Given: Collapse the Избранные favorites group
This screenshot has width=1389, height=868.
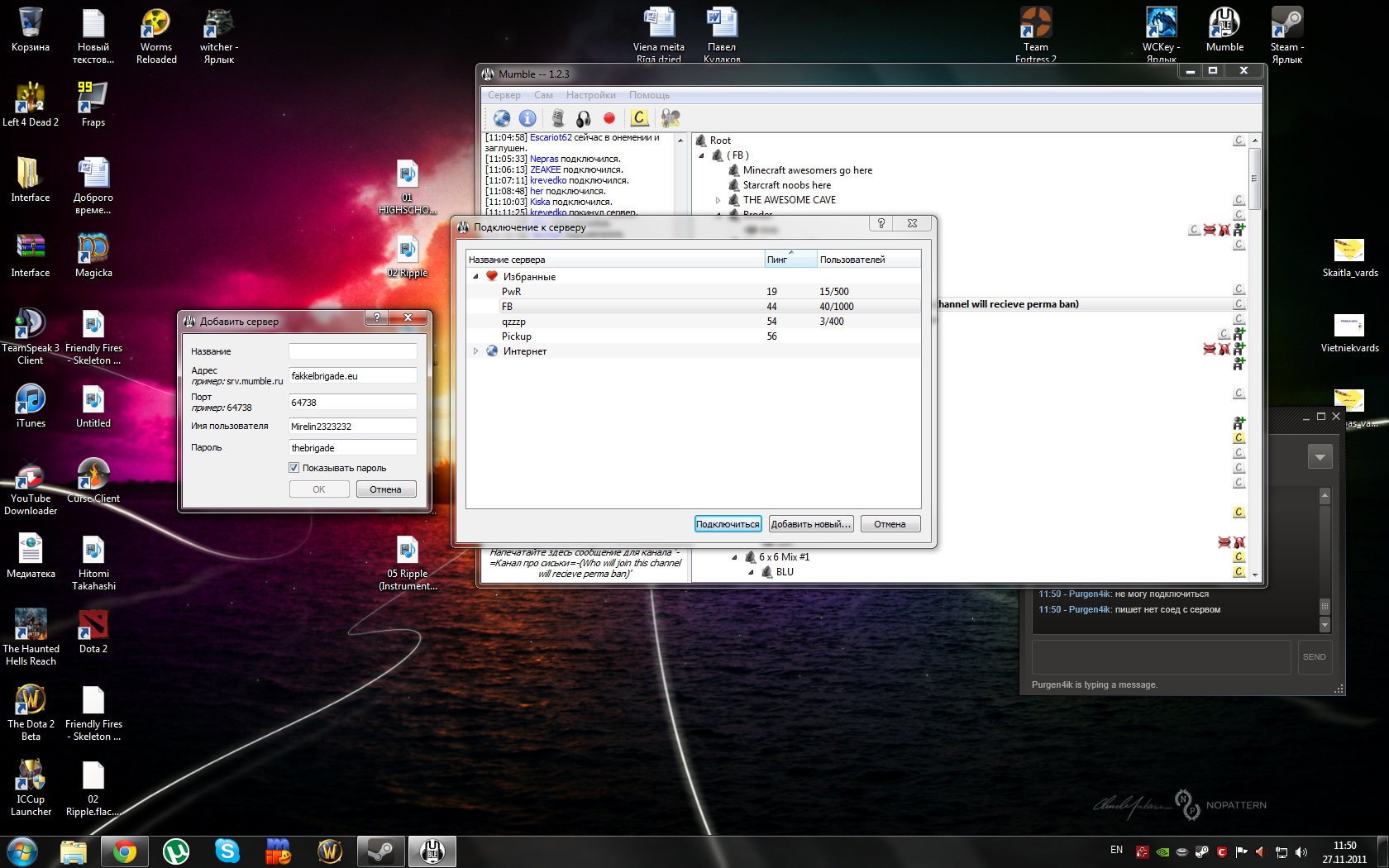Looking at the screenshot, I should point(475,277).
